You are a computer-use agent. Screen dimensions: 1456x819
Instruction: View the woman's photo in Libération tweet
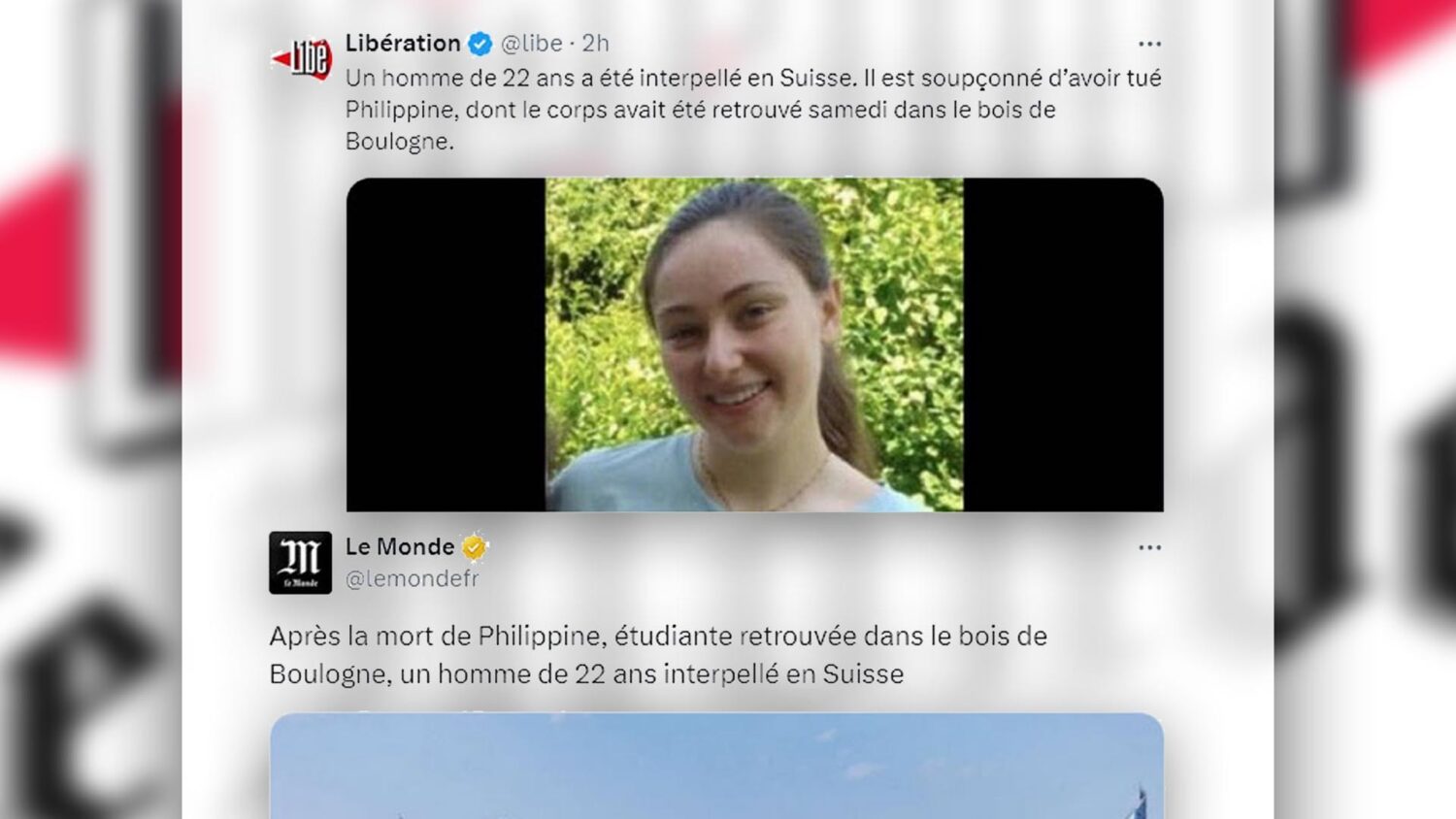(754, 344)
